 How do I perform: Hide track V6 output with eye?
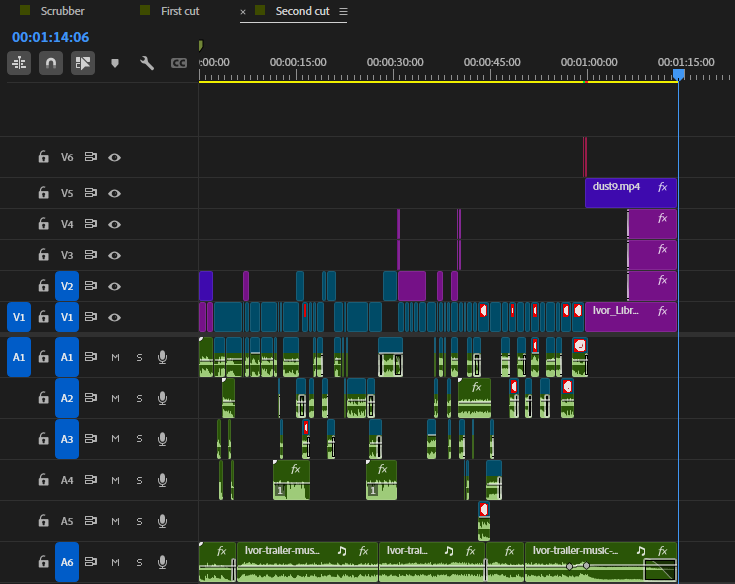click(x=114, y=157)
